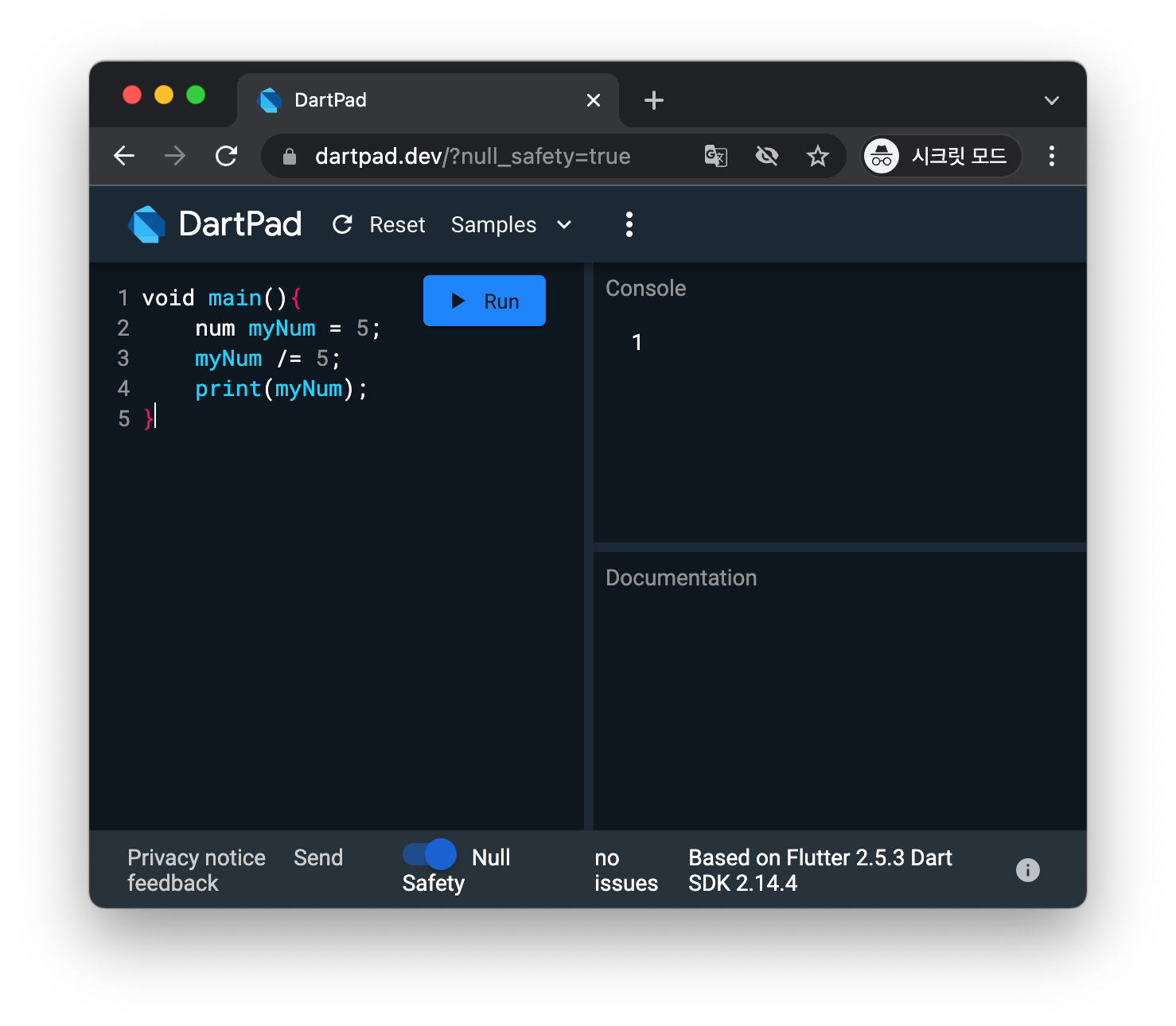The width and height of the screenshot is (1176, 1026).
Task: Click the 'myNum /= 5;' code line
Action: click(268, 358)
